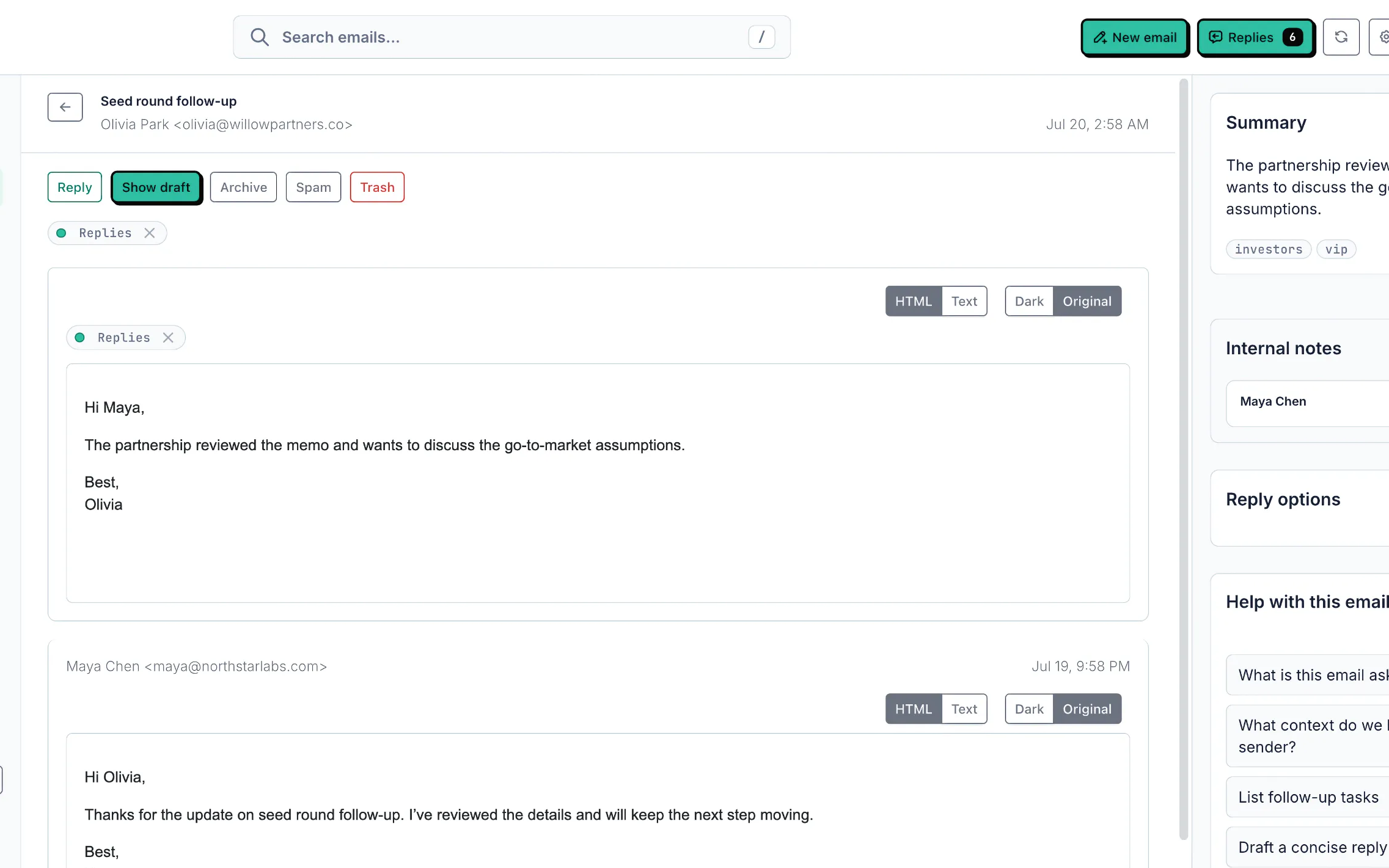
Task: Click the vip tag
Action: [1336, 249]
